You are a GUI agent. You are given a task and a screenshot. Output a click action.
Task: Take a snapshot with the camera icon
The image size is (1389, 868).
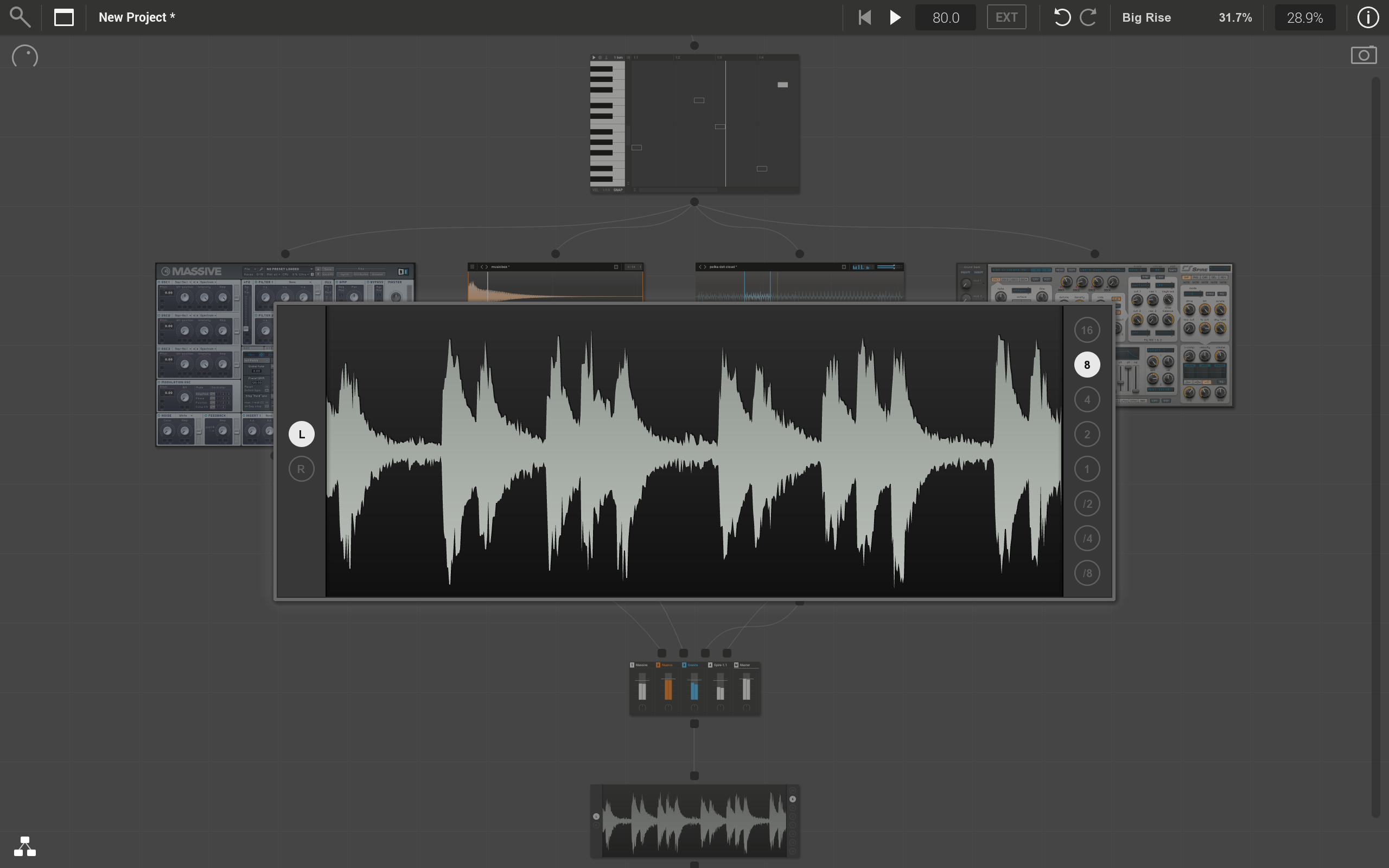pos(1363,55)
